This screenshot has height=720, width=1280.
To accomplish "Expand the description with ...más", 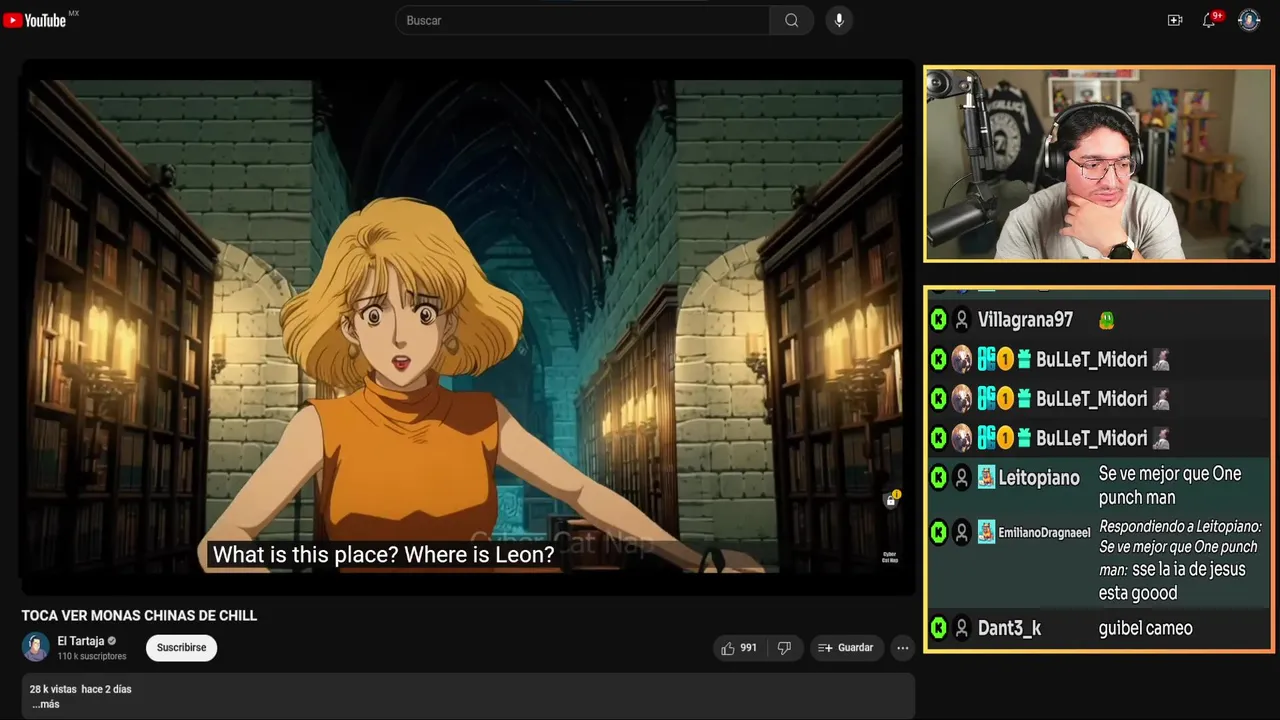I will pos(45,704).
